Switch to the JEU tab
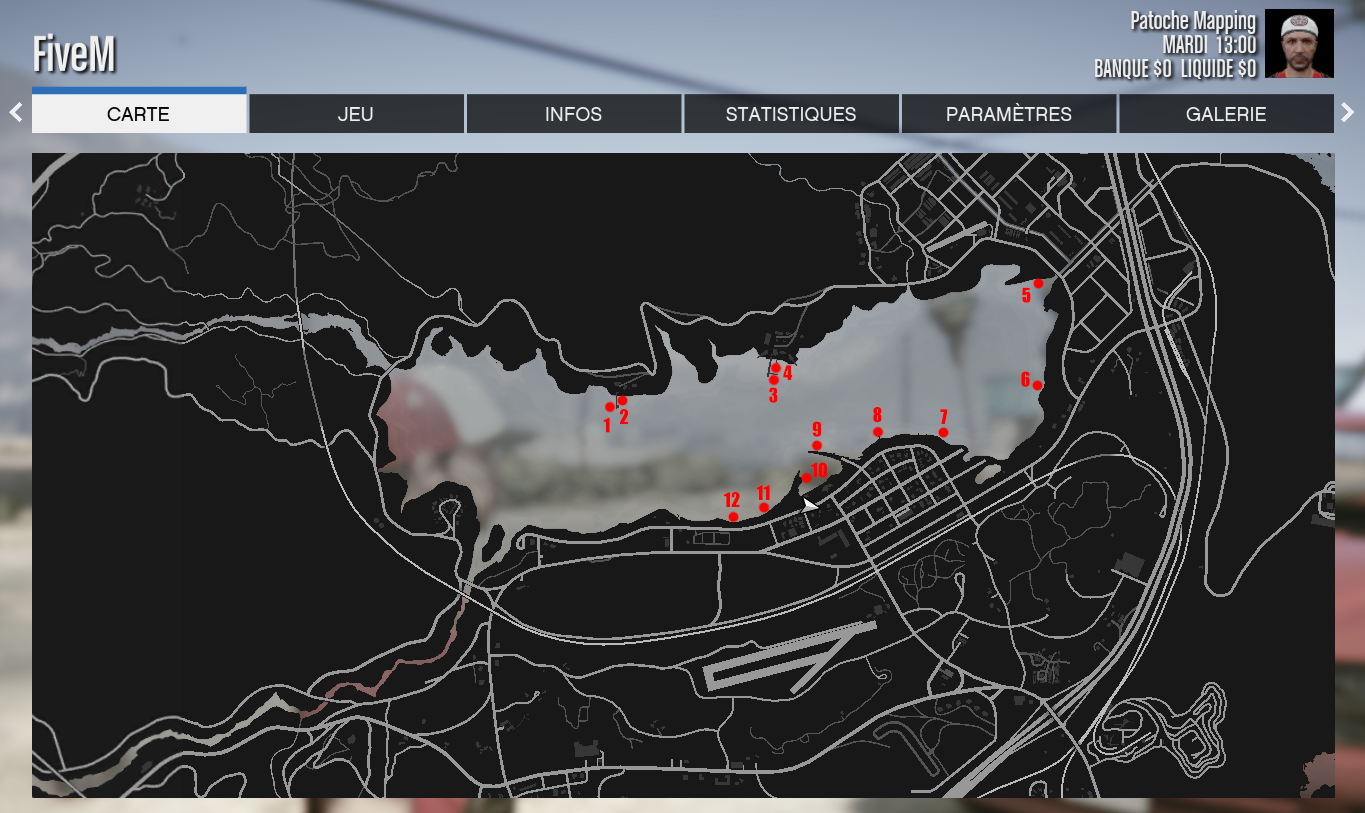 pos(356,114)
